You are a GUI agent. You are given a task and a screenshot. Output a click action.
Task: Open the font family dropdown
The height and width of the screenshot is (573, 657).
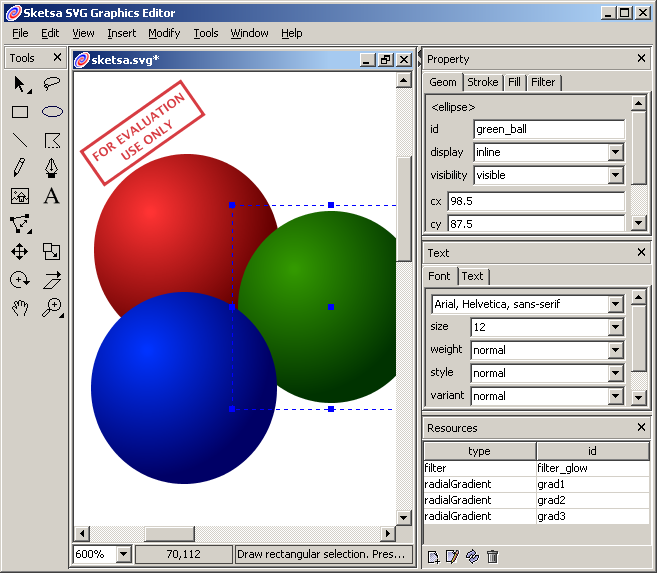tap(616, 304)
